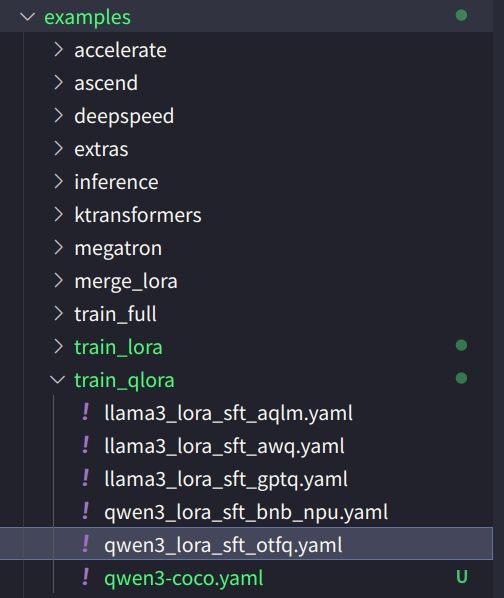Expand the train_lora folder chevron
The image size is (504, 598).
[x=58, y=347]
